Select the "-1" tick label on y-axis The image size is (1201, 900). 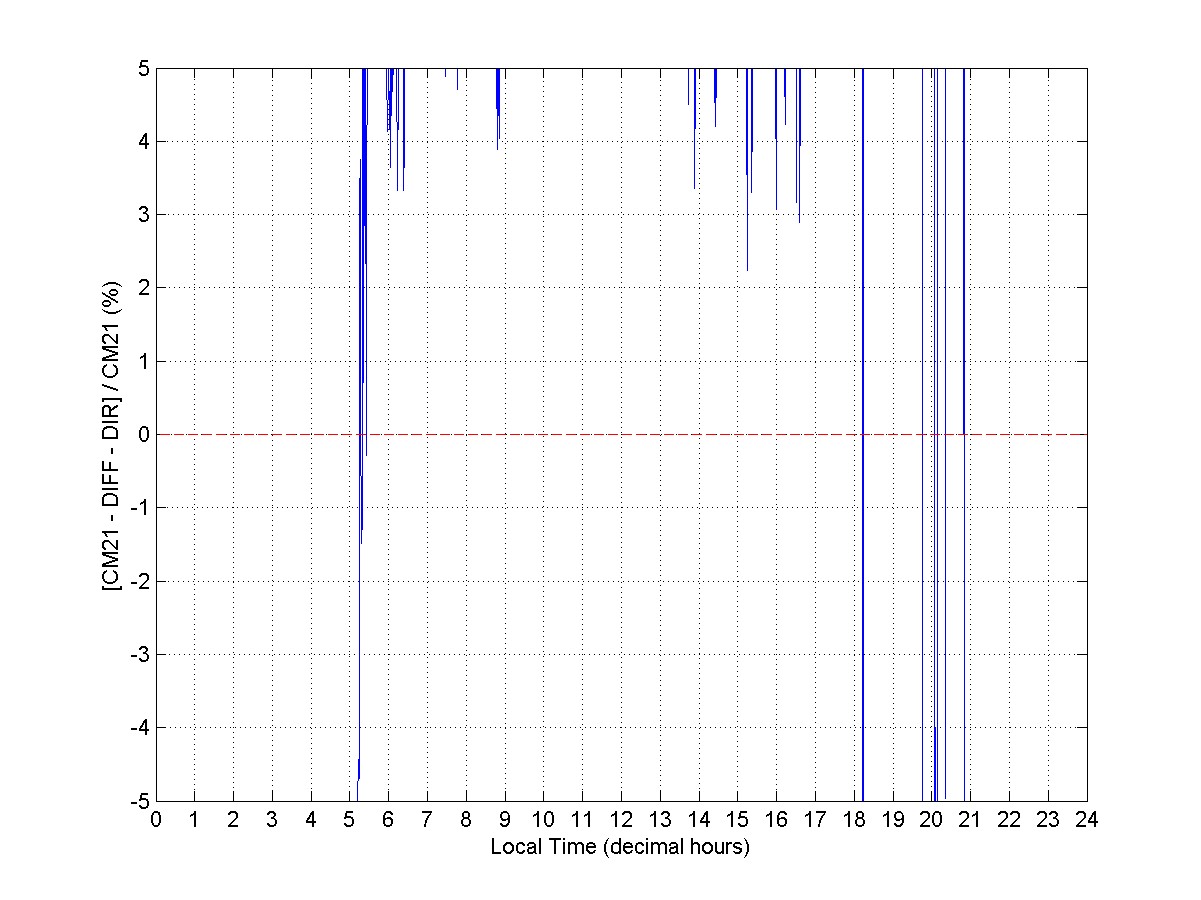click(138, 508)
